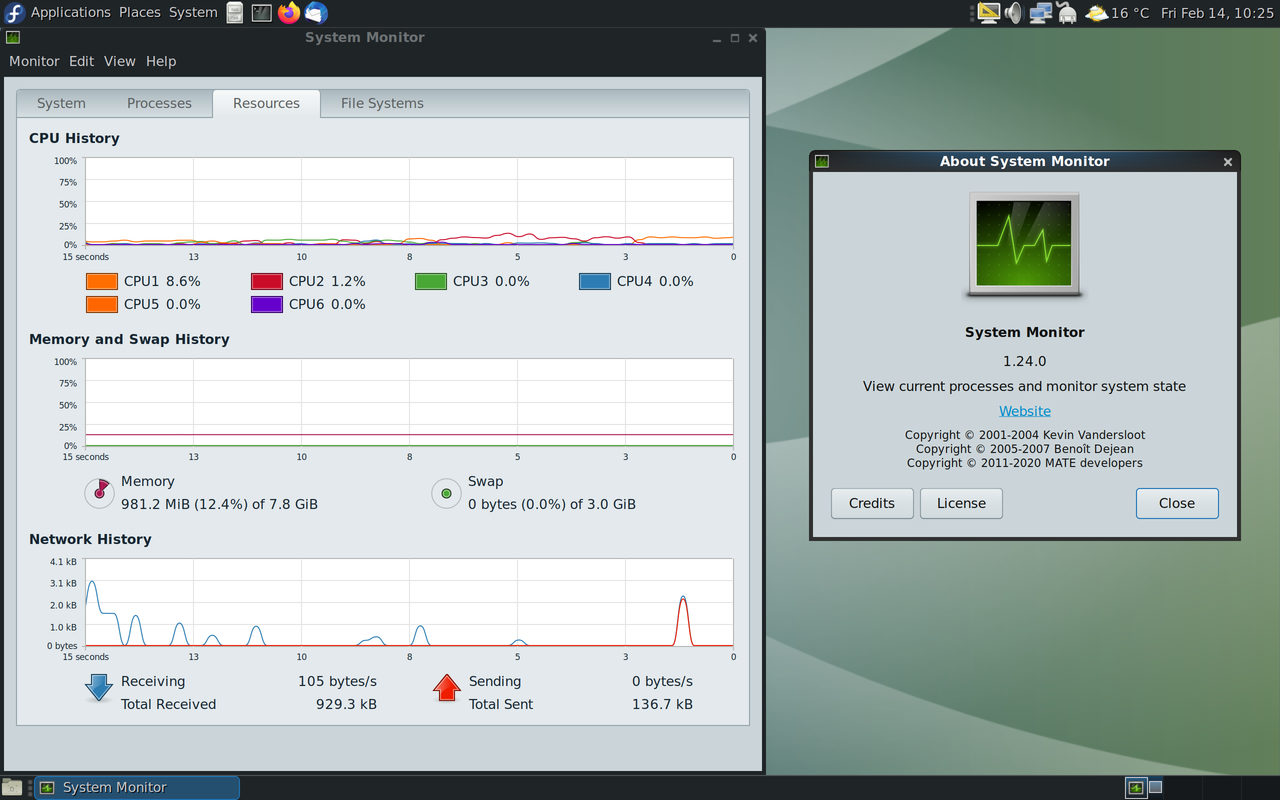Click the Swap pie chart icon
1280x800 pixels.
pyautogui.click(x=446, y=493)
